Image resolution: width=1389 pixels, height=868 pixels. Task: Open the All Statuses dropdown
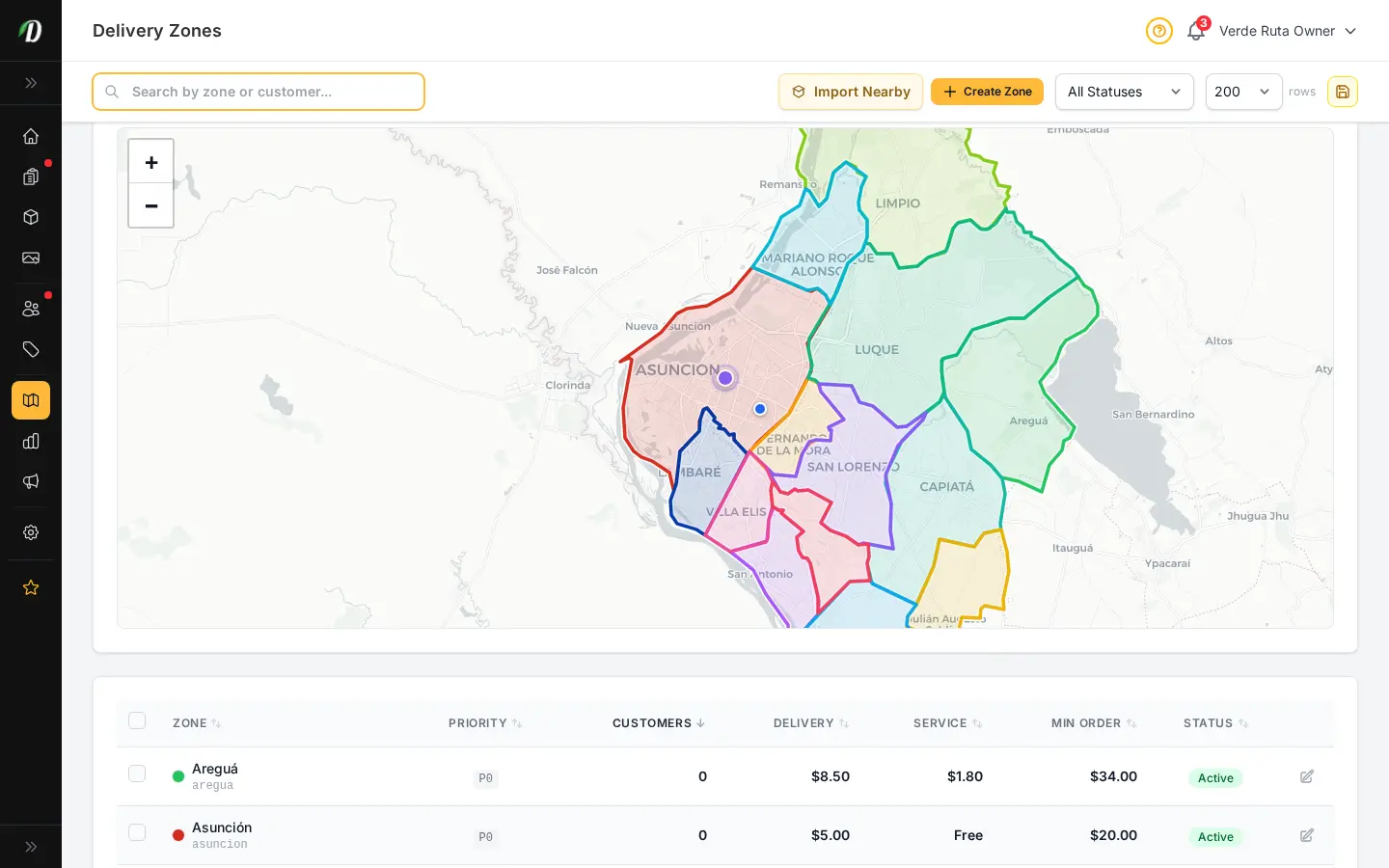[1125, 92]
